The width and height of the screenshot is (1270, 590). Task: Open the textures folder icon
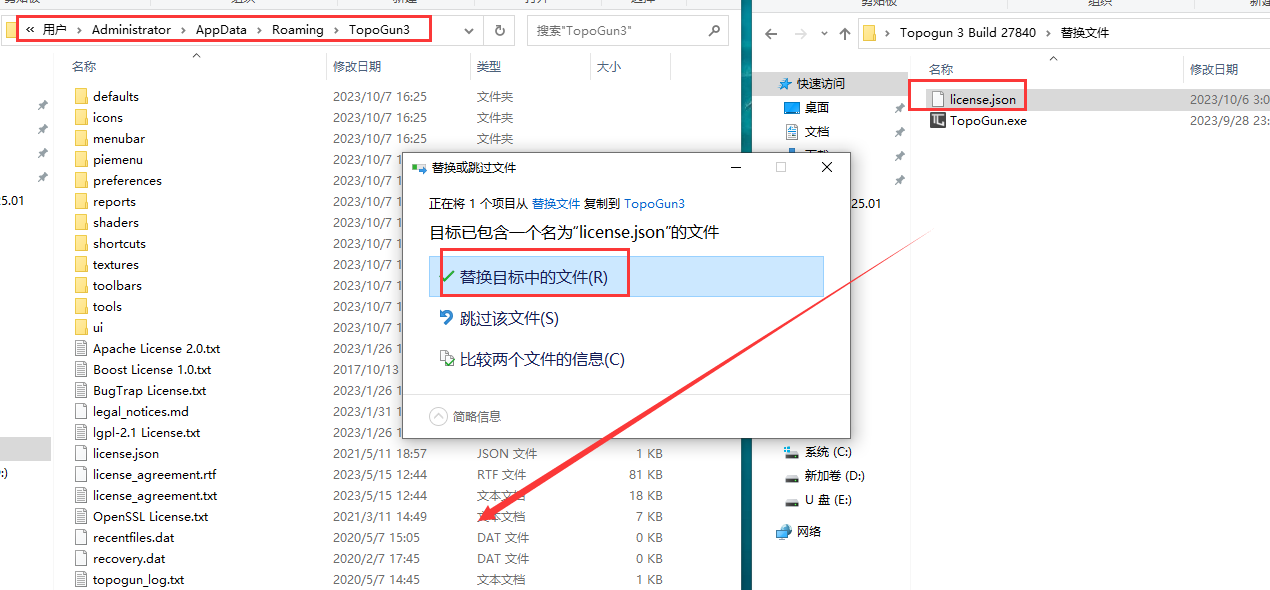82,264
